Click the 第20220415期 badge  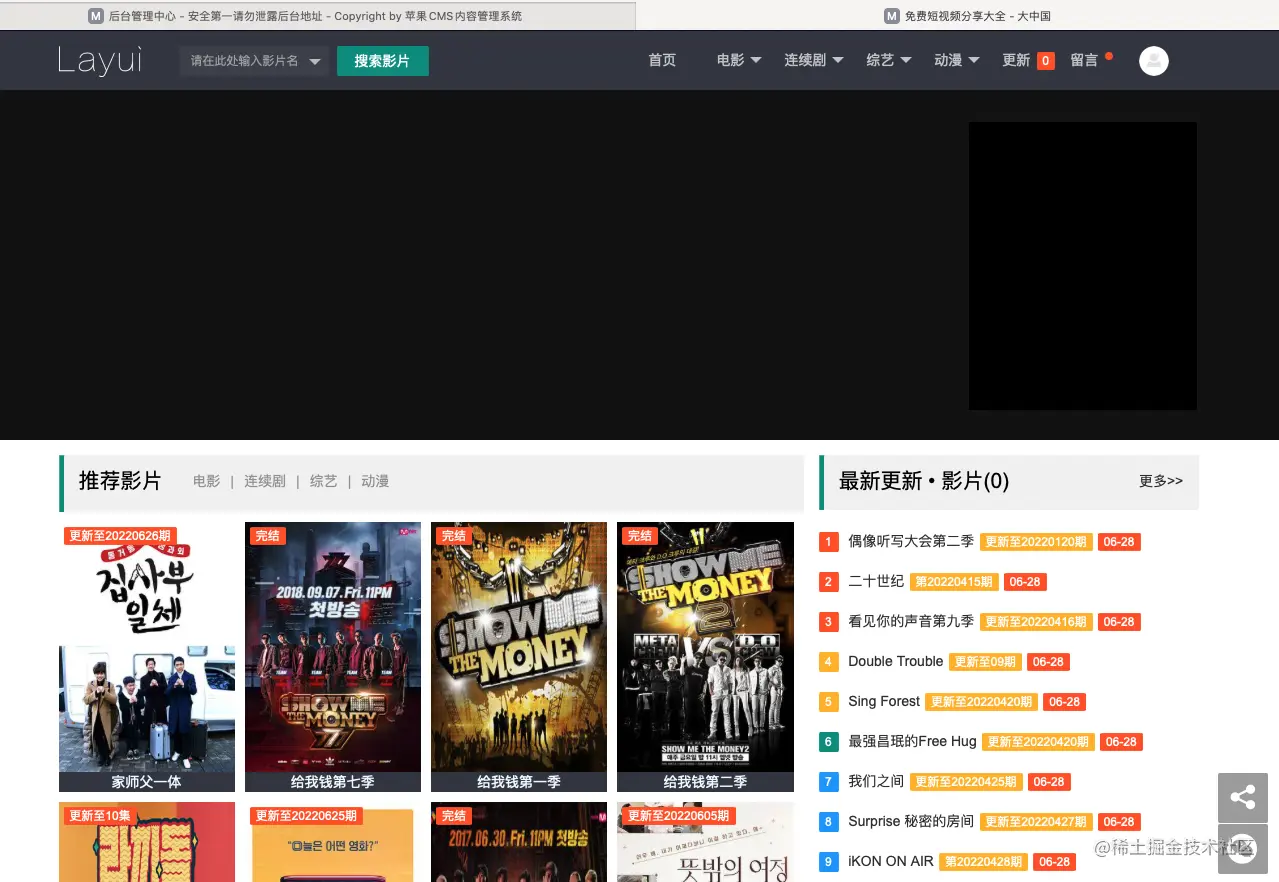coord(954,582)
